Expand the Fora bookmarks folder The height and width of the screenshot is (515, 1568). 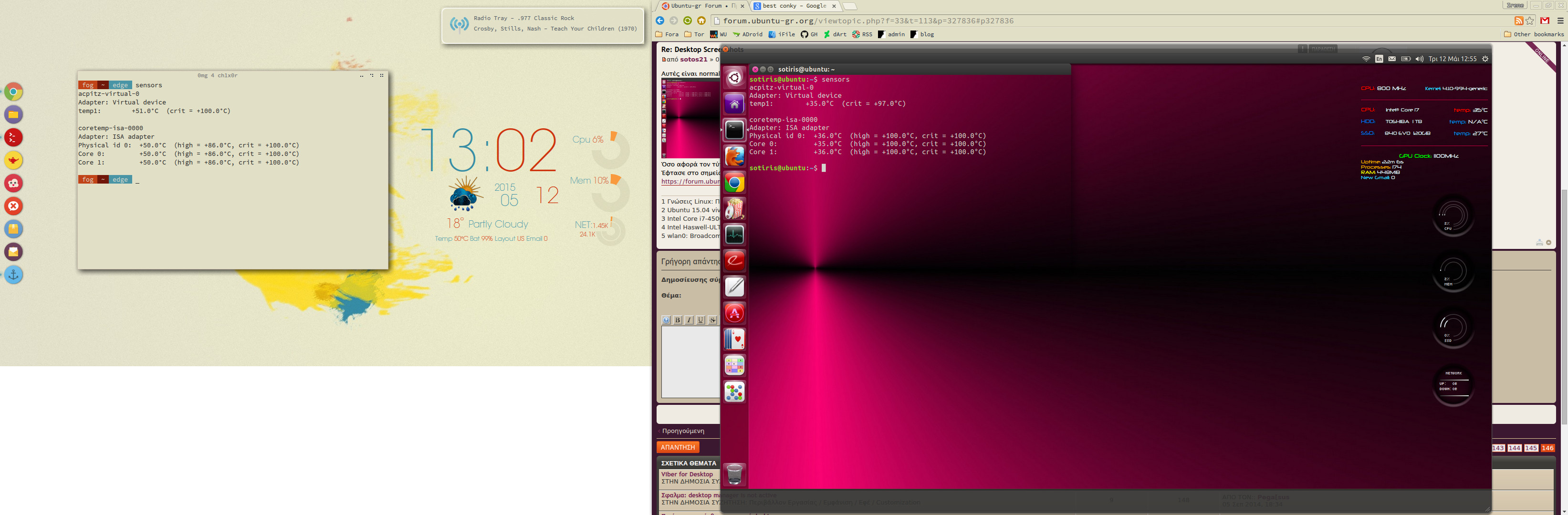[x=667, y=35]
